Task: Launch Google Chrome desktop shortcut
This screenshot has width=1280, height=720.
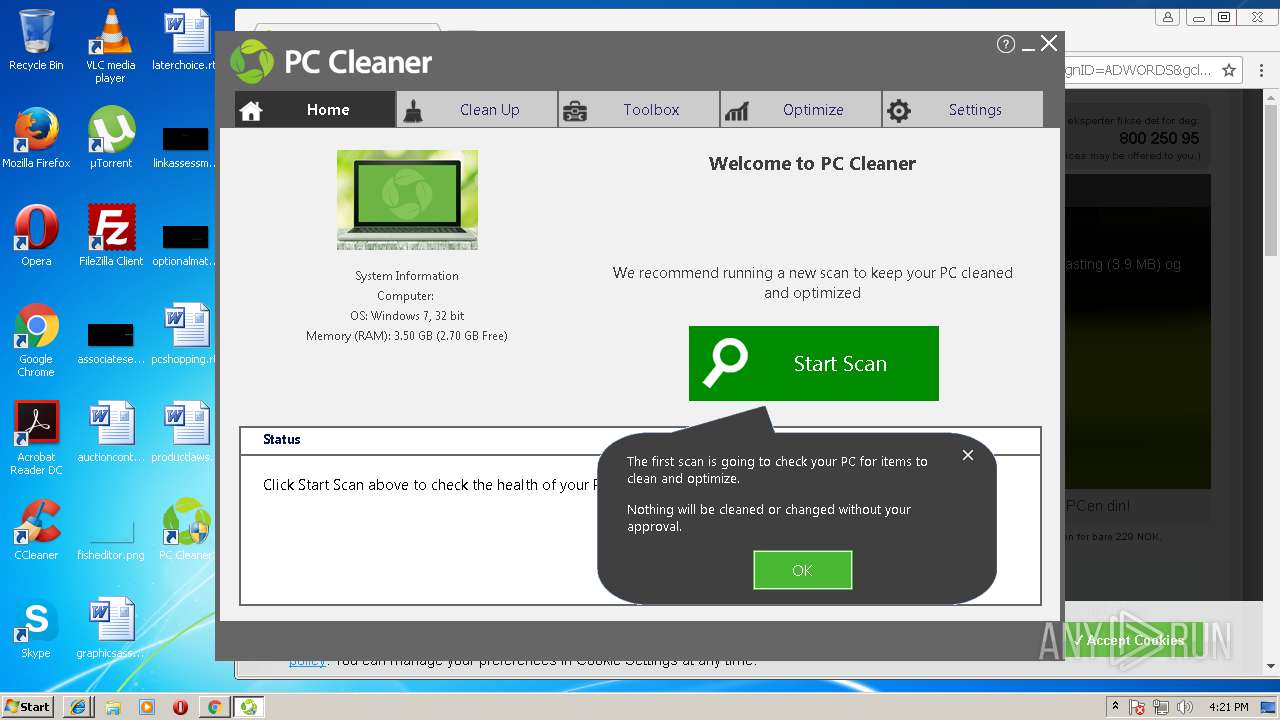Action: click(36, 340)
